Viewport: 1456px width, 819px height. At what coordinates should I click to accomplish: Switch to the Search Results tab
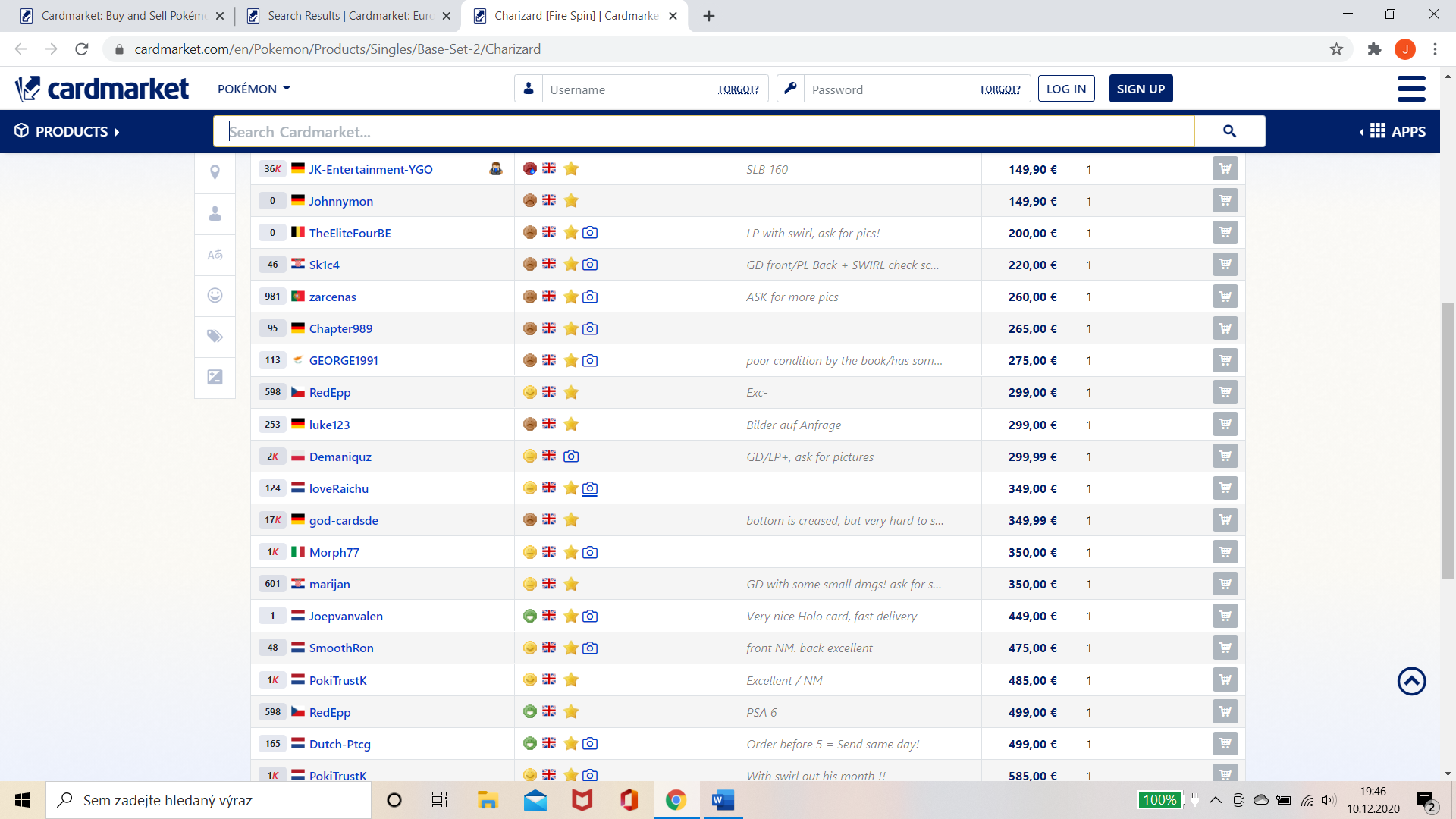(348, 15)
